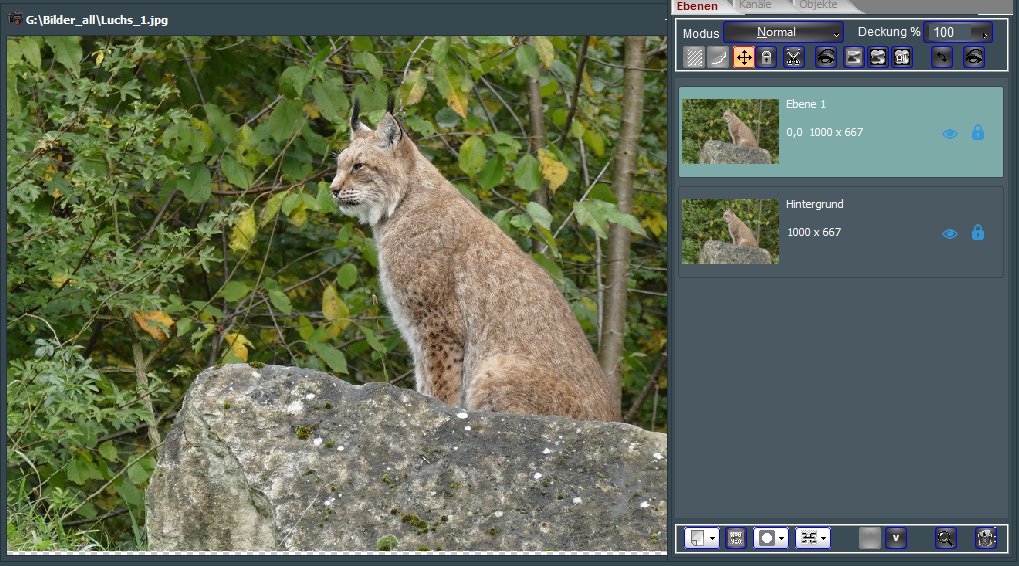
Task: Select the Hintergrund layer thumbnail
Action: [x=730, y=231]
